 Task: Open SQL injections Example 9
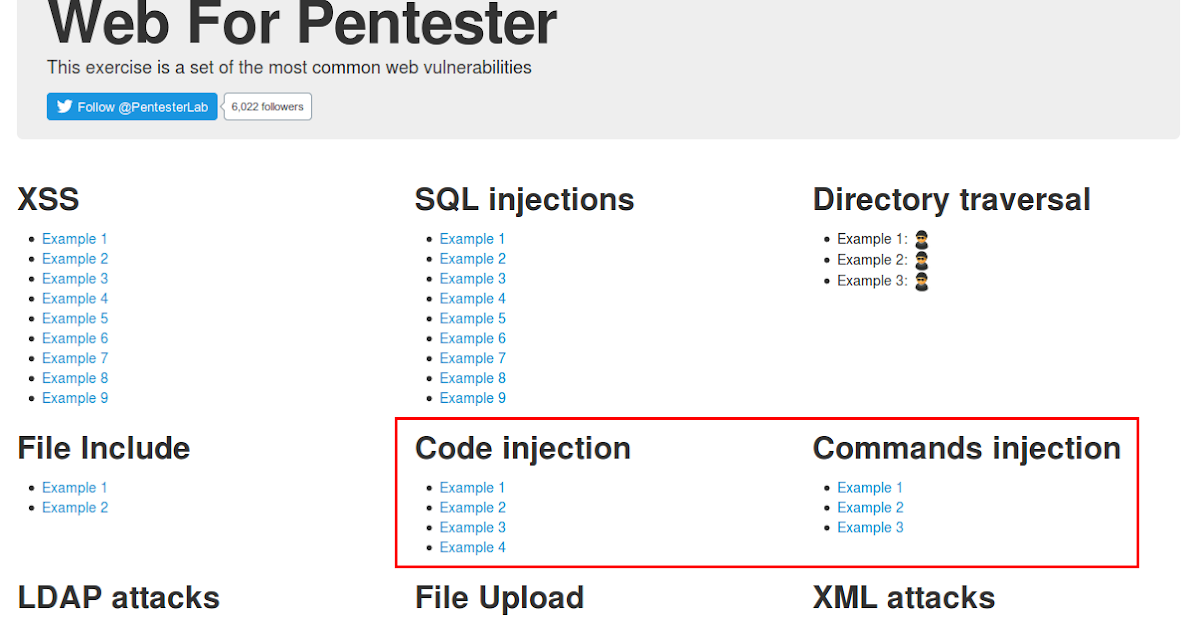(472, 398)
